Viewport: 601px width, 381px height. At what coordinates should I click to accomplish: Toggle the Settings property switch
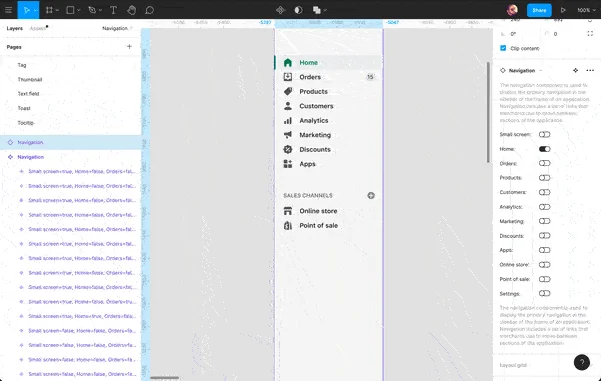[544, 293]
